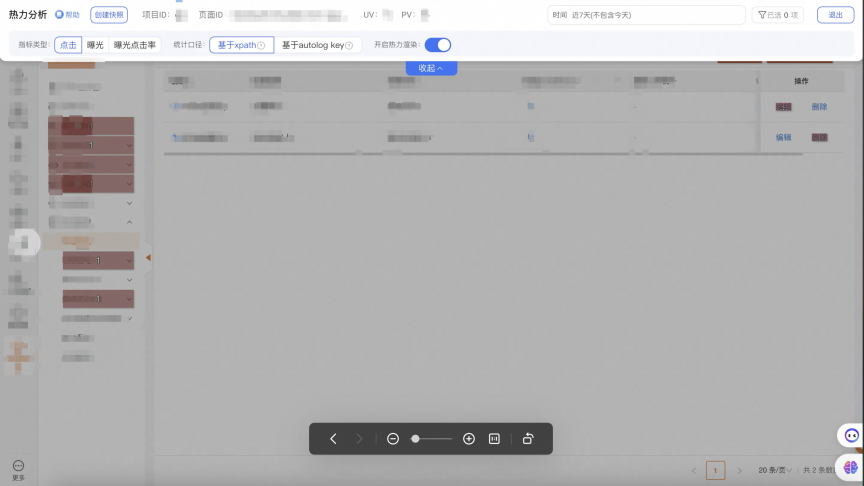Choose 基于autolog key statistics mode

click(x=317, y=45)
